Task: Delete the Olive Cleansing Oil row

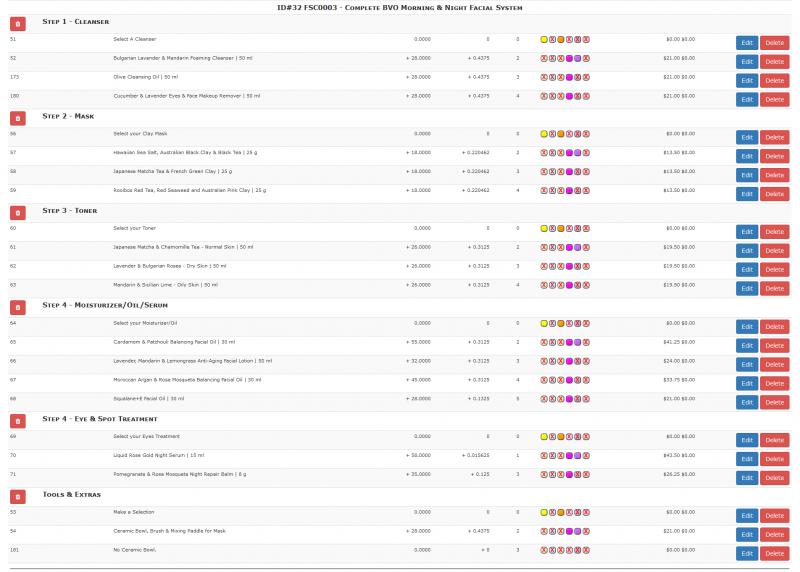Action: (774, 81)
